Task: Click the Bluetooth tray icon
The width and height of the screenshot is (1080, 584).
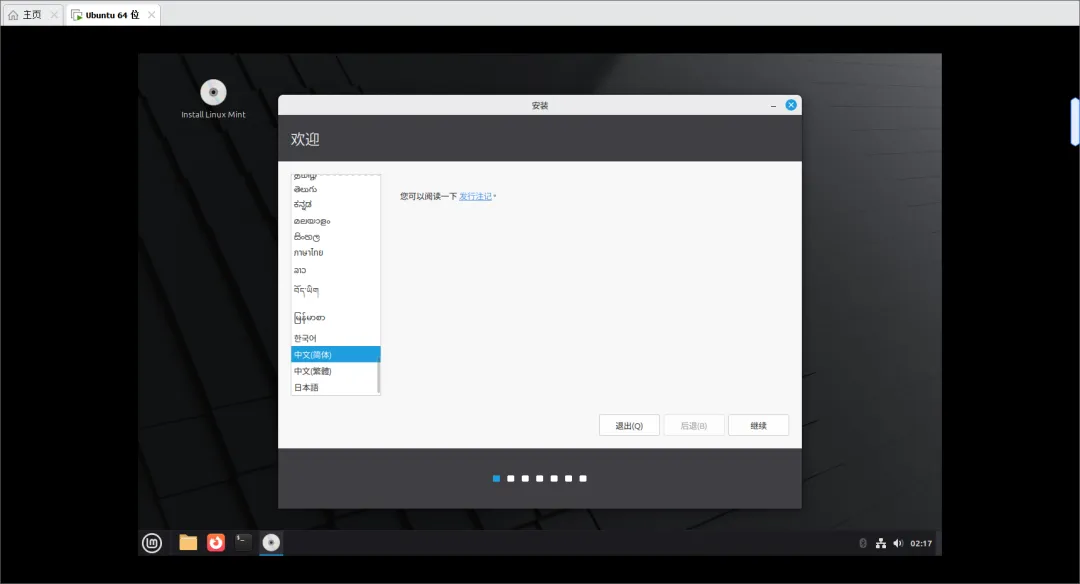Action: [x=862, y=543]
